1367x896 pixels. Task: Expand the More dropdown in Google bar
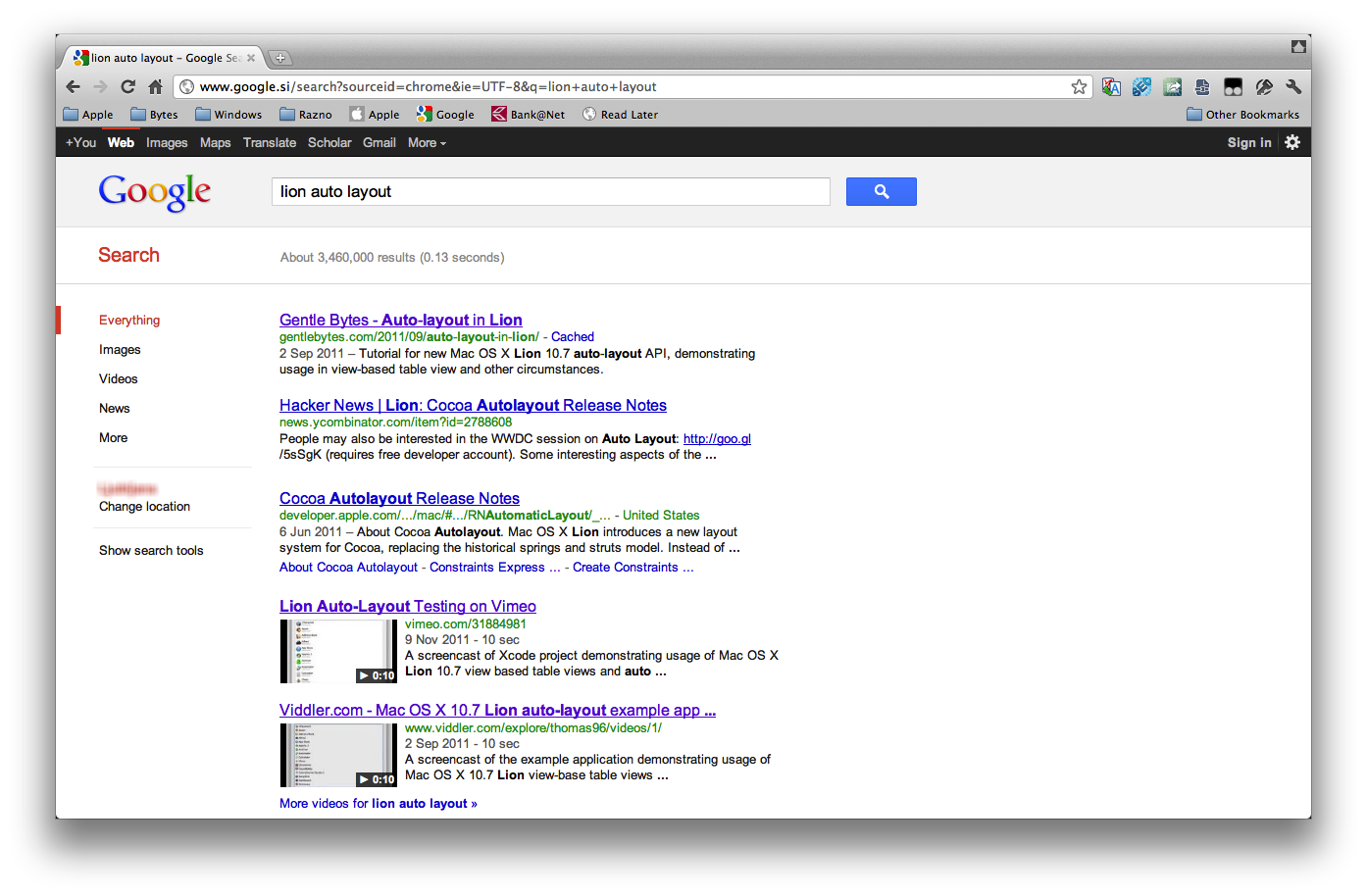[427, 143]
